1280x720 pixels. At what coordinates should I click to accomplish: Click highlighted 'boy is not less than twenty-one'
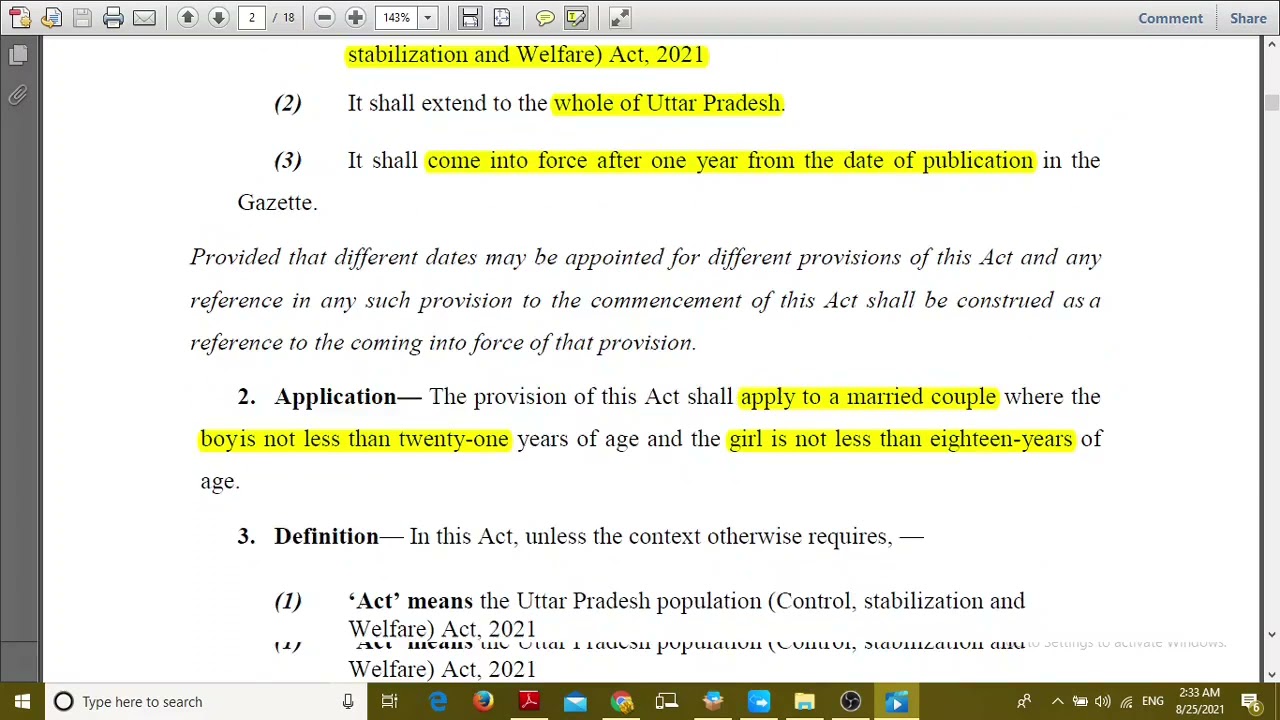[x=354, y=438]
